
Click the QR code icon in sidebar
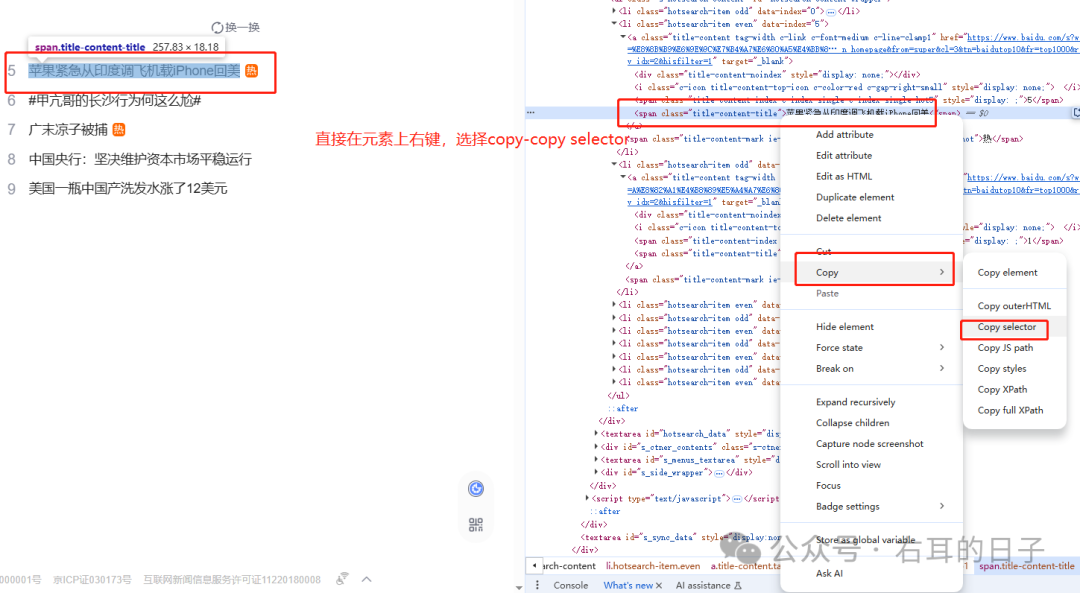click(476, 525)
